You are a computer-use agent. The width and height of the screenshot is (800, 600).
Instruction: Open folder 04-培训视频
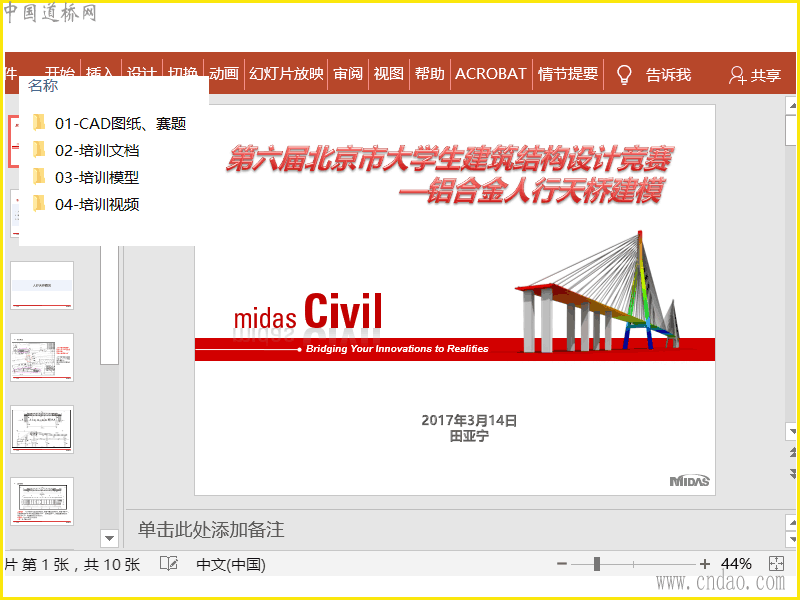(x=86, y=205)
